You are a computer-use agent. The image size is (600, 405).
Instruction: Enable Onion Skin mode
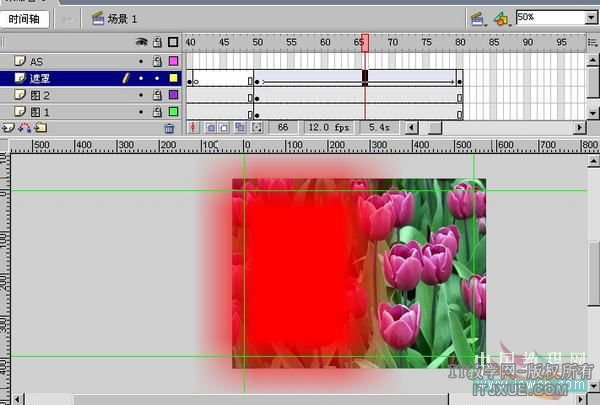click(x=210, y=128)
